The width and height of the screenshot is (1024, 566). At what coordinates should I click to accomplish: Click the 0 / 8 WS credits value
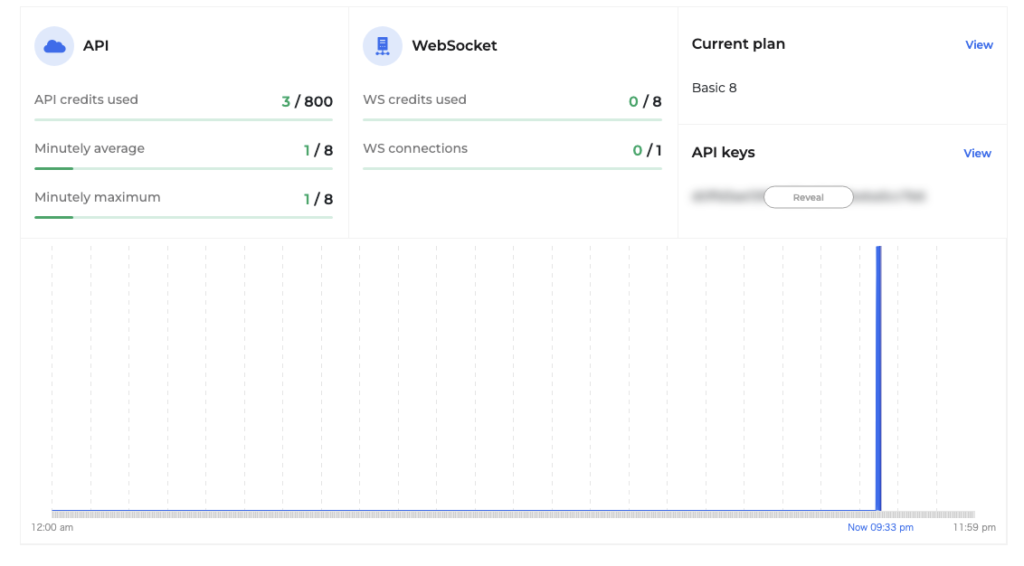[645, 102]
